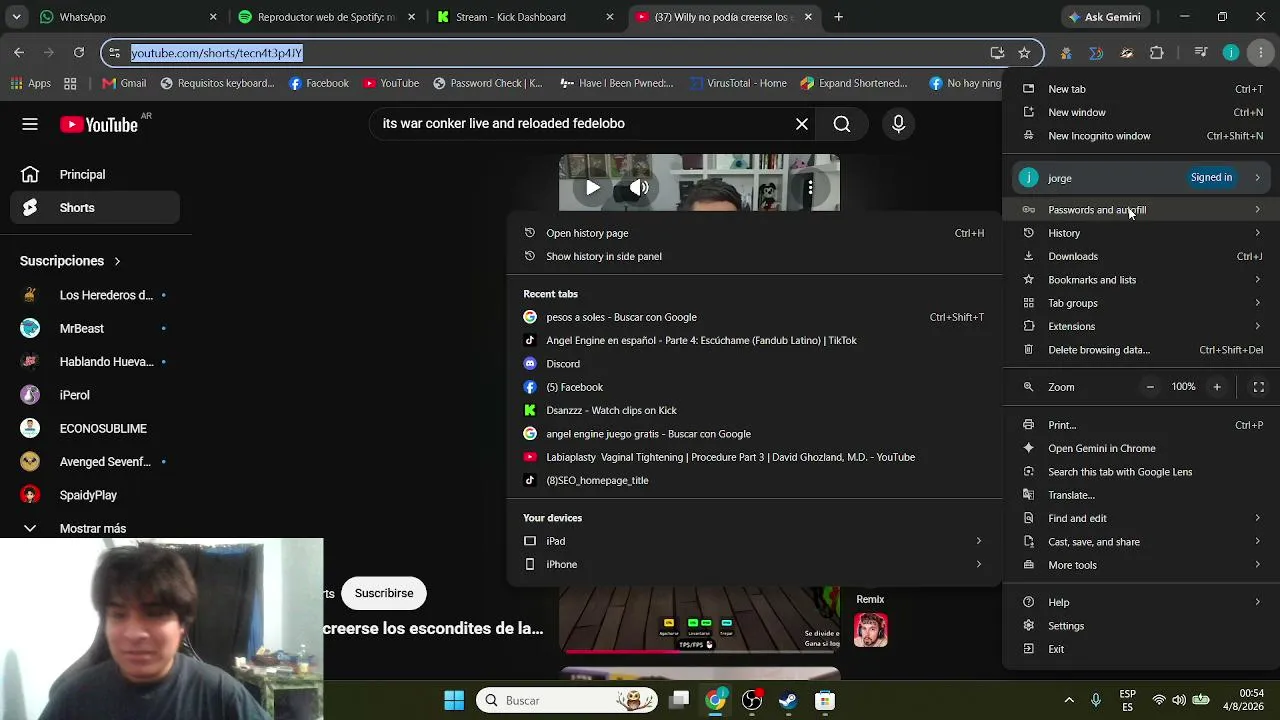Open Chrome Settings from menu

pos(1141,626)
